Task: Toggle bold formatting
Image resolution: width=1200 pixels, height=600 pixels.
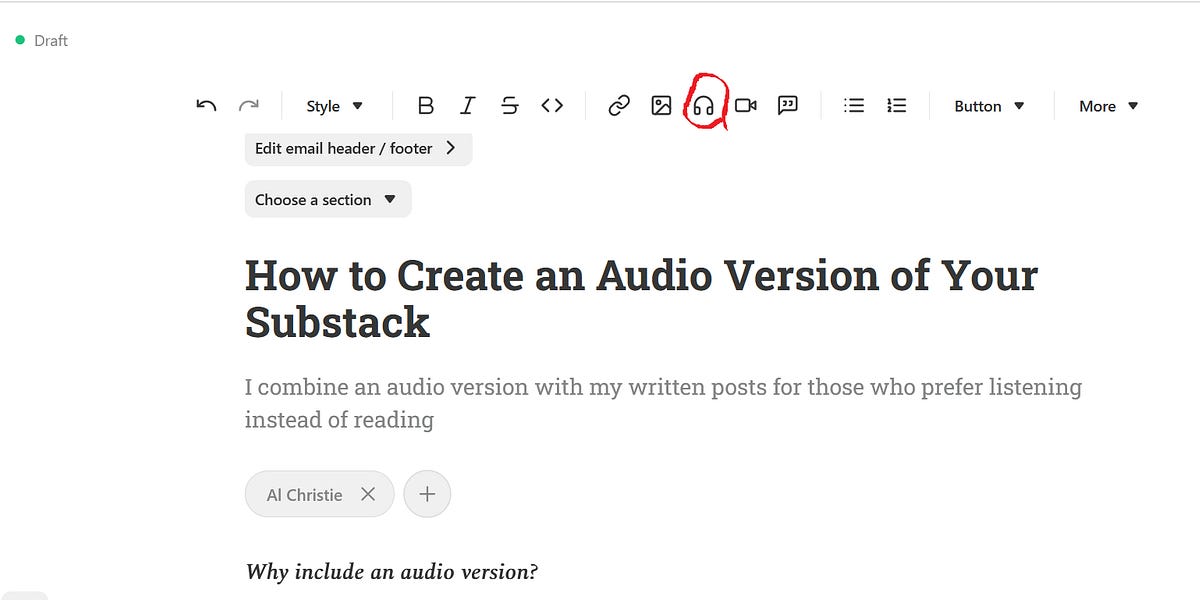Action: tap(426, 105)
